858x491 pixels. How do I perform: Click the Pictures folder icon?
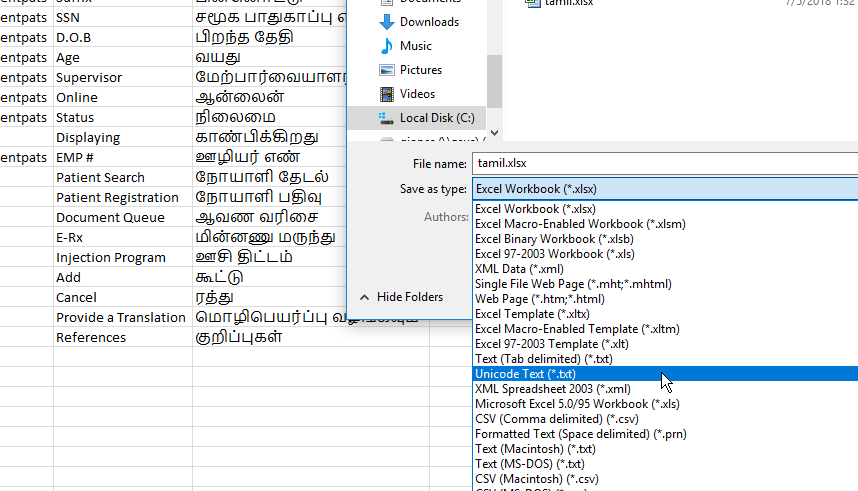point(387,70)
